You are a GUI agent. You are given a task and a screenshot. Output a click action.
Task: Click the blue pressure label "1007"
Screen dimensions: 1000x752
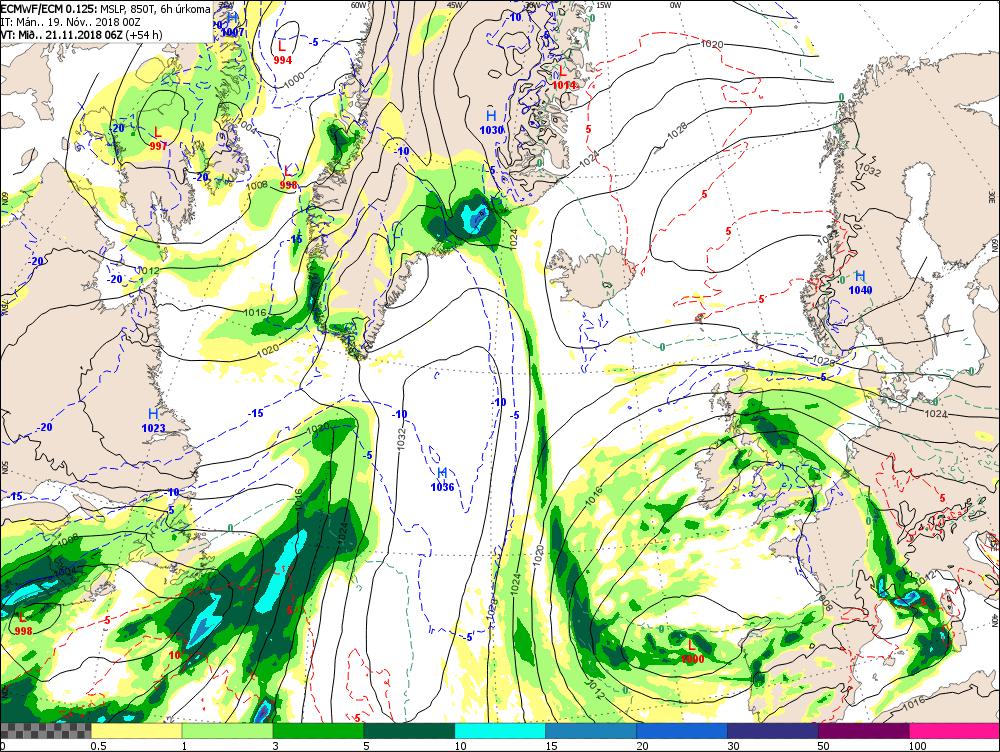233,32
